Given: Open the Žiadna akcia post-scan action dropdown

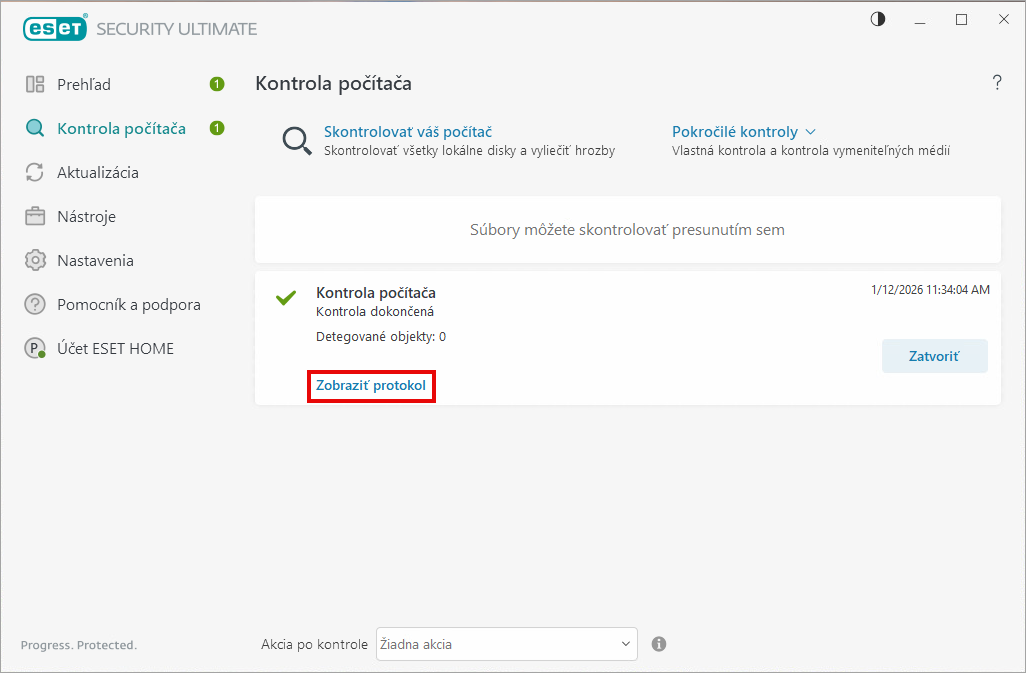Looking at the screenshot, I should coord(507,644).
